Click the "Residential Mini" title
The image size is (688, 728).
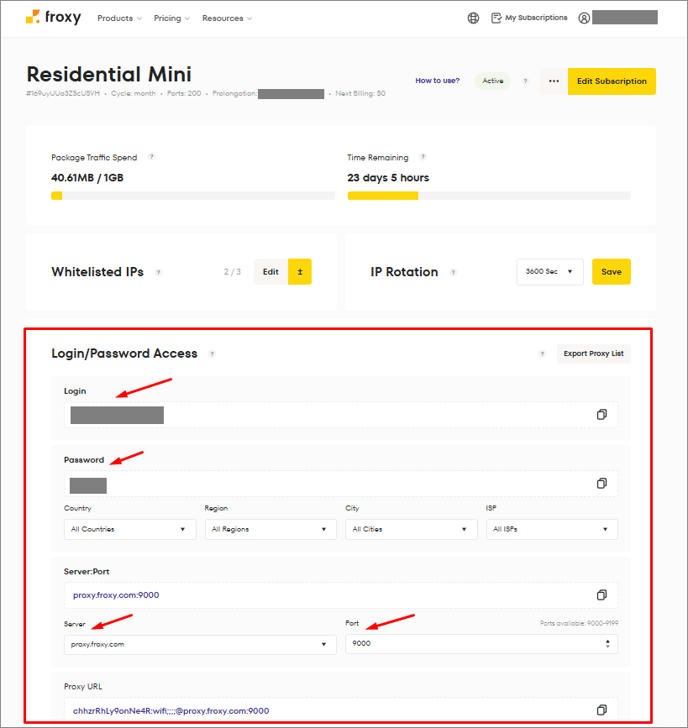[x=109, y=74]
